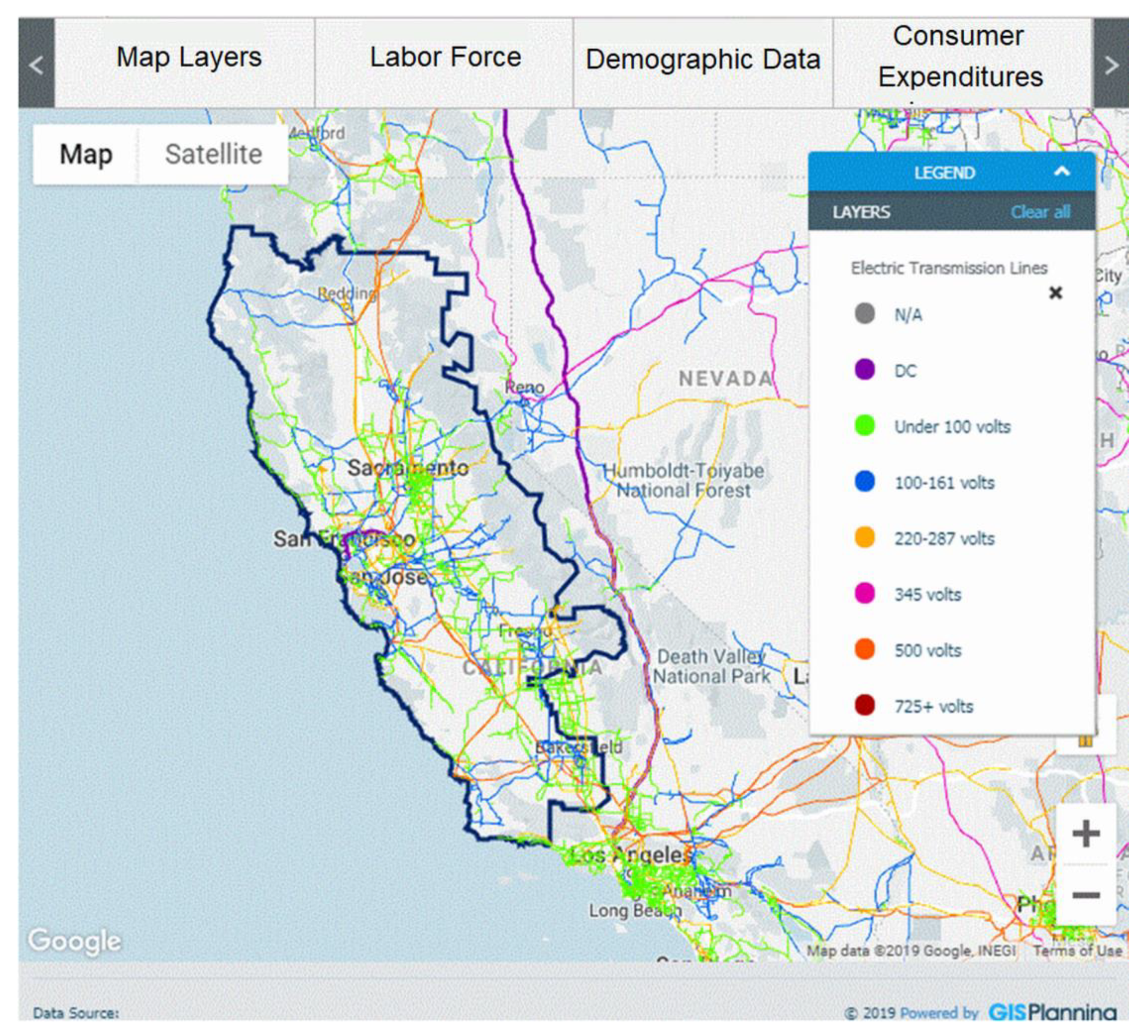
Task: Open the Map Layers tab
Action: point(188,57)
